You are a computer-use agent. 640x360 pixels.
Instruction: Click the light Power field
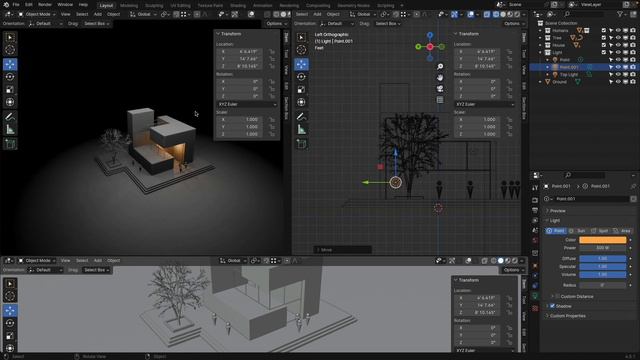click(602, 248)
